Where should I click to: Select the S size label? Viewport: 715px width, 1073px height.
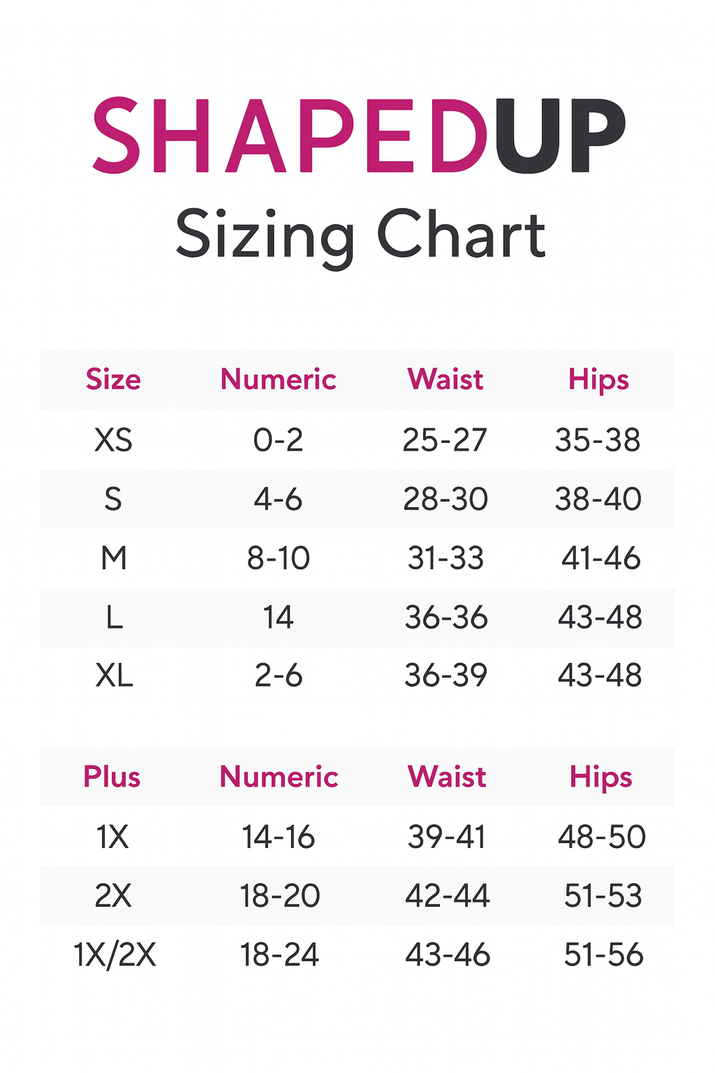tap(113, 499)
